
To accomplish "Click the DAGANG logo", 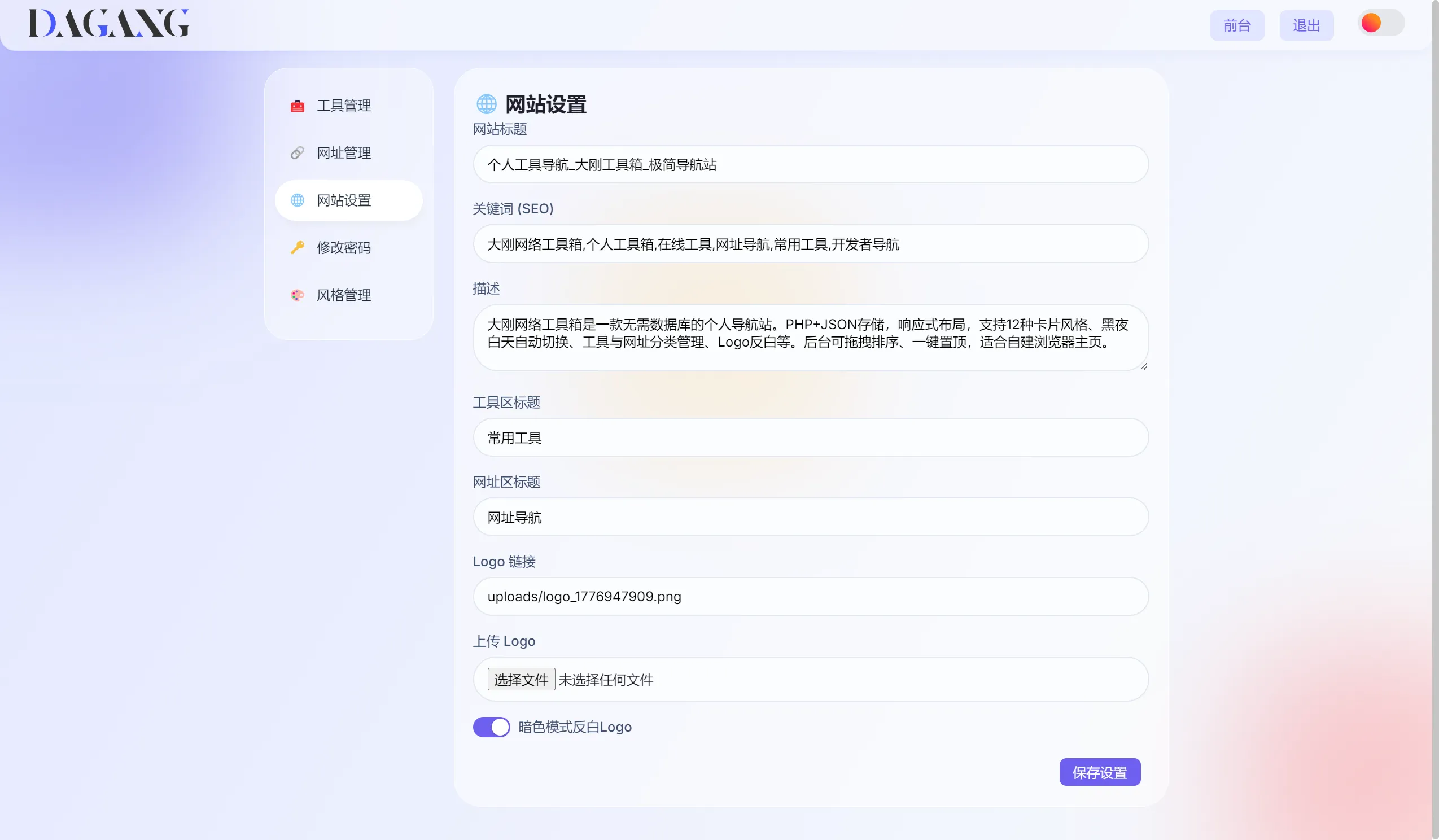I will pos(109,23).
